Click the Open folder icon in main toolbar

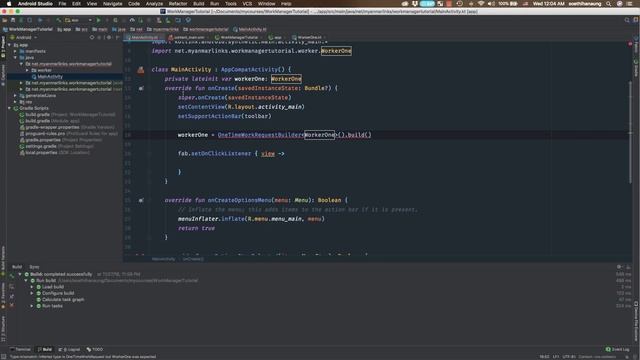[x=4, y=20]
